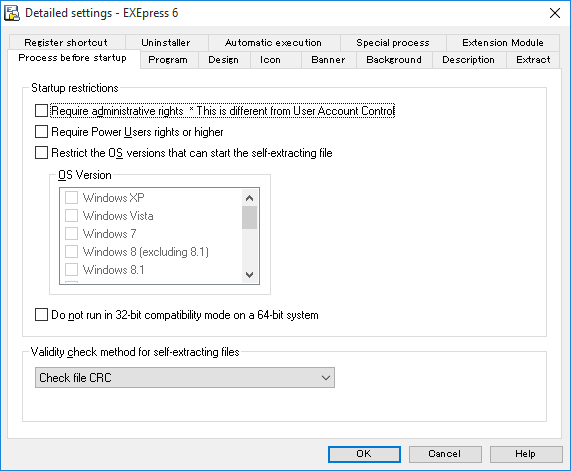Image resolution: width=571 pixels, height=471 pixels.
Task: Check Require Power Users rights or higher
Action: click(41, 132)
